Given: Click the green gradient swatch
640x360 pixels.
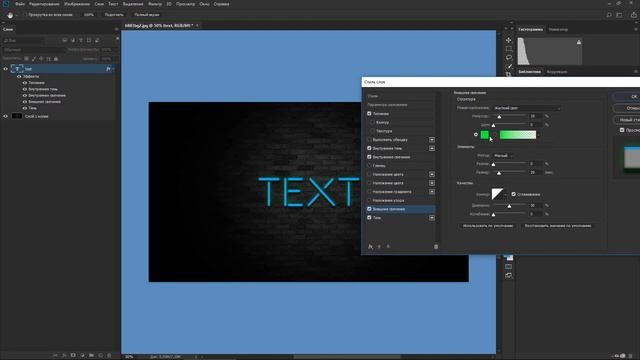Looking at the screenshot, I should pos(518,135).
